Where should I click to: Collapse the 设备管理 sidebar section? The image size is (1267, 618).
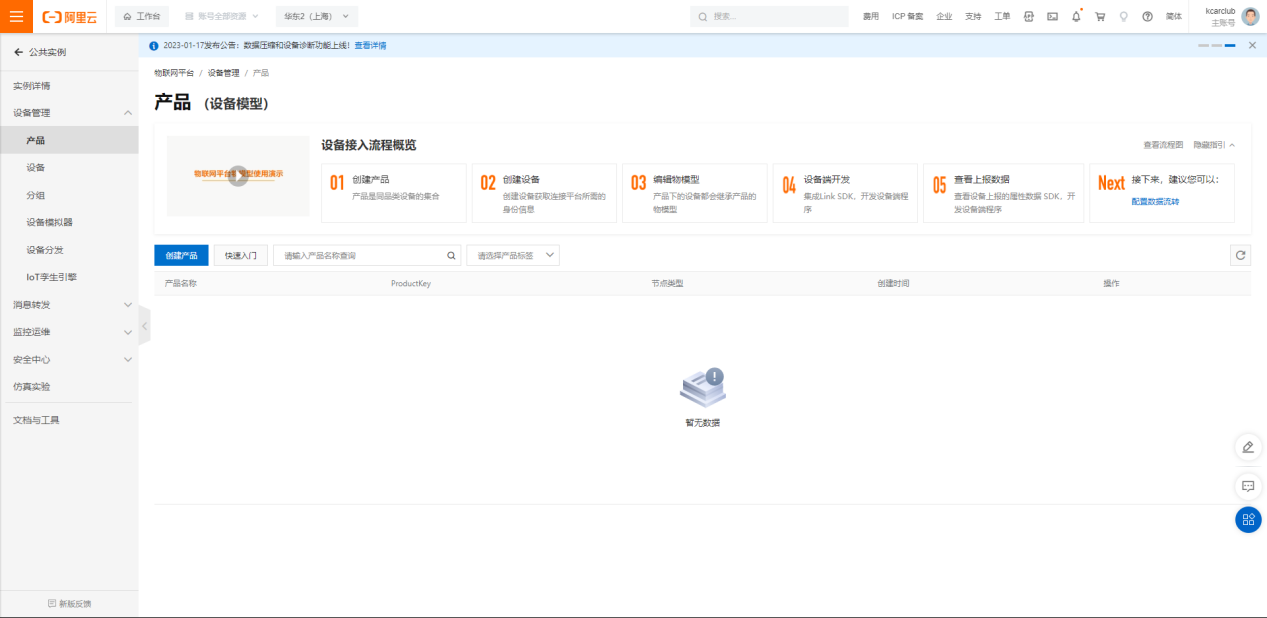point(127,113)
